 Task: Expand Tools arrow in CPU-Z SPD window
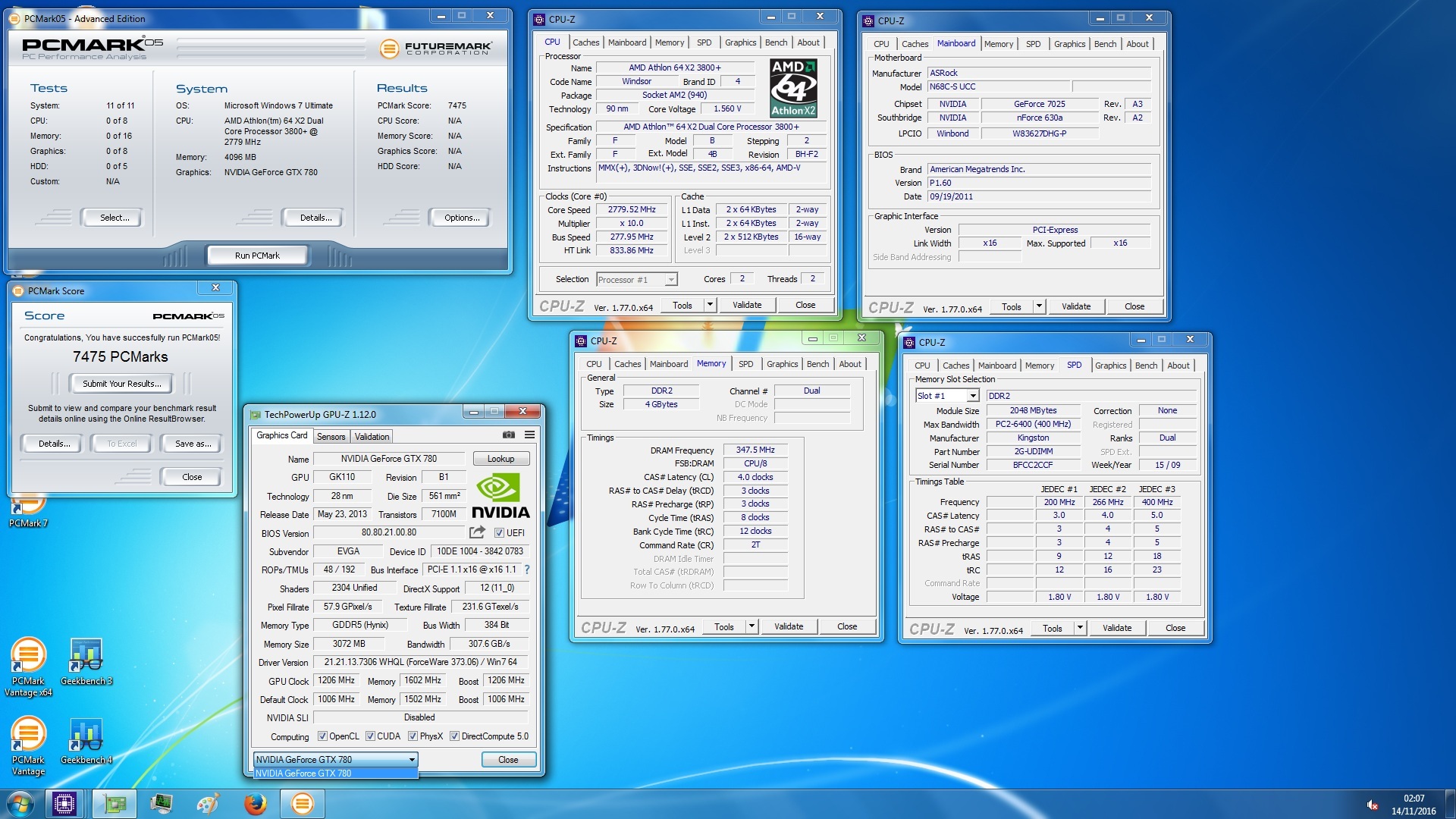[1080, 628]
